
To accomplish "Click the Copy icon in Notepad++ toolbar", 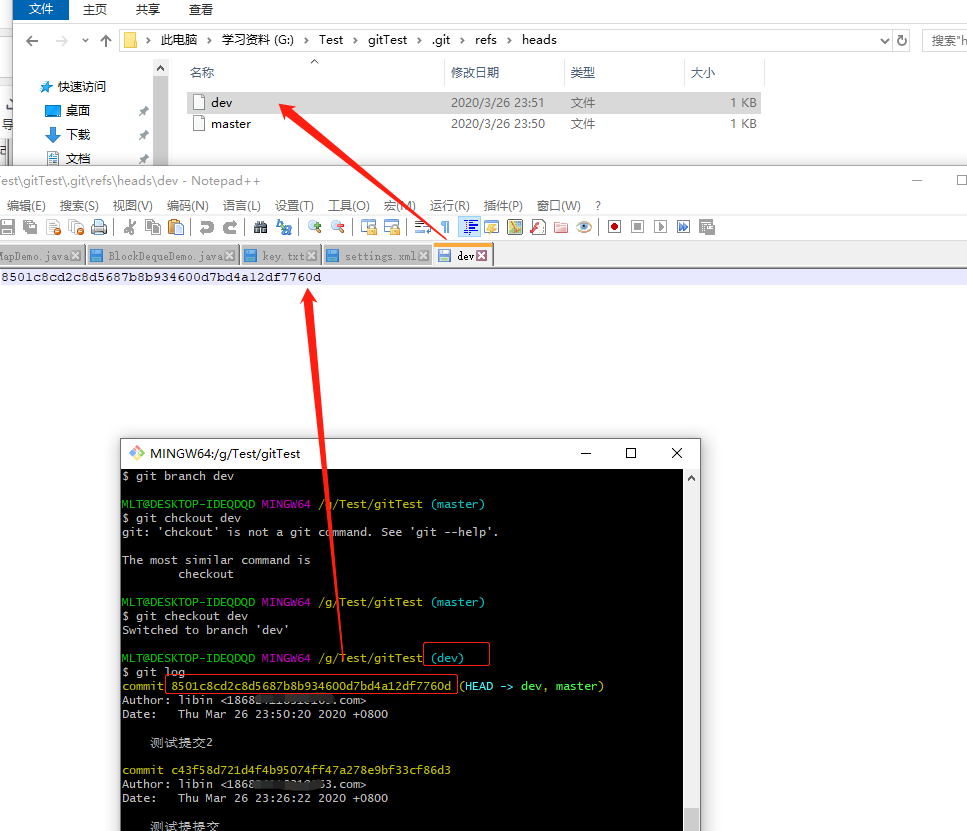I will pos(153,227).
